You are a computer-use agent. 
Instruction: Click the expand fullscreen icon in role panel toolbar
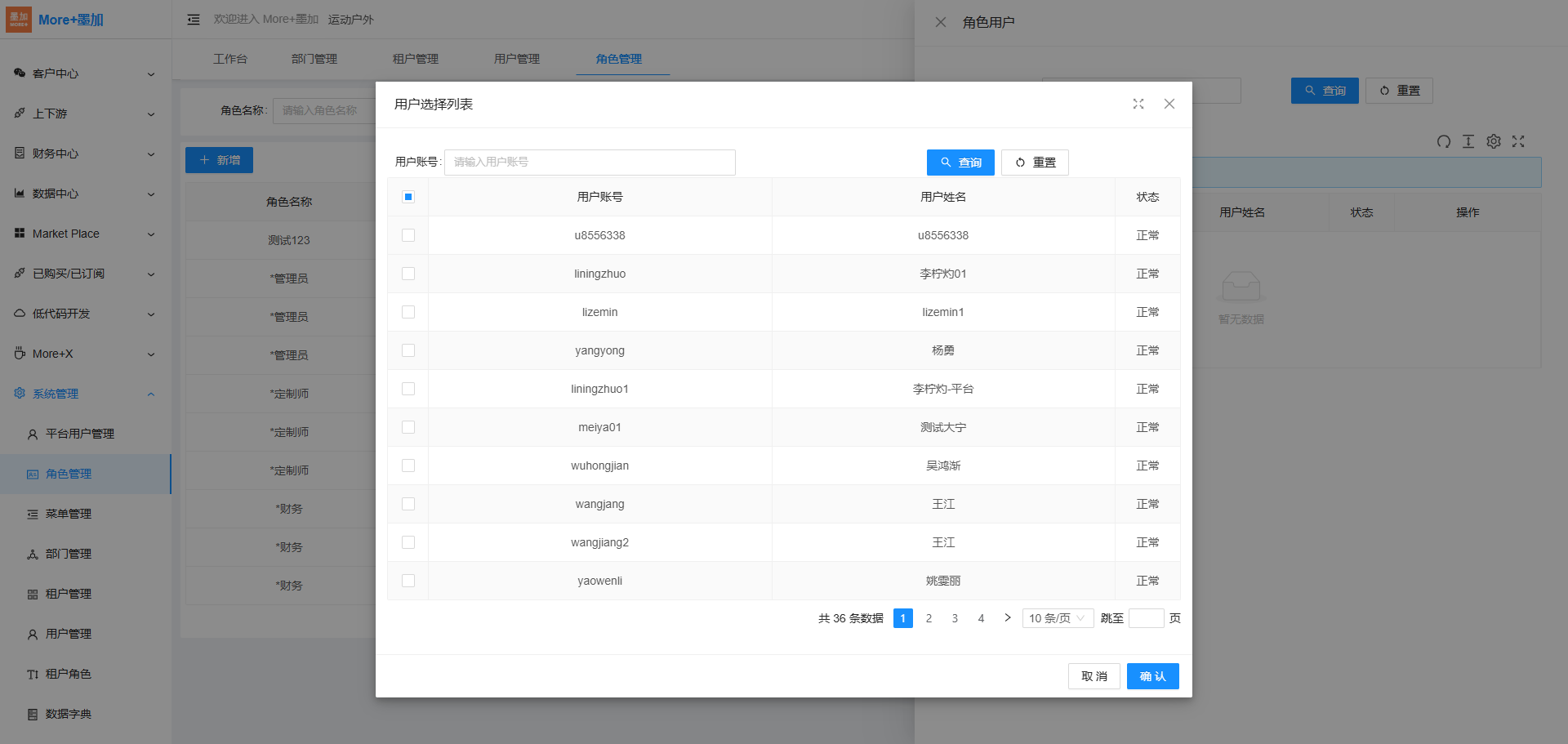1518,141
